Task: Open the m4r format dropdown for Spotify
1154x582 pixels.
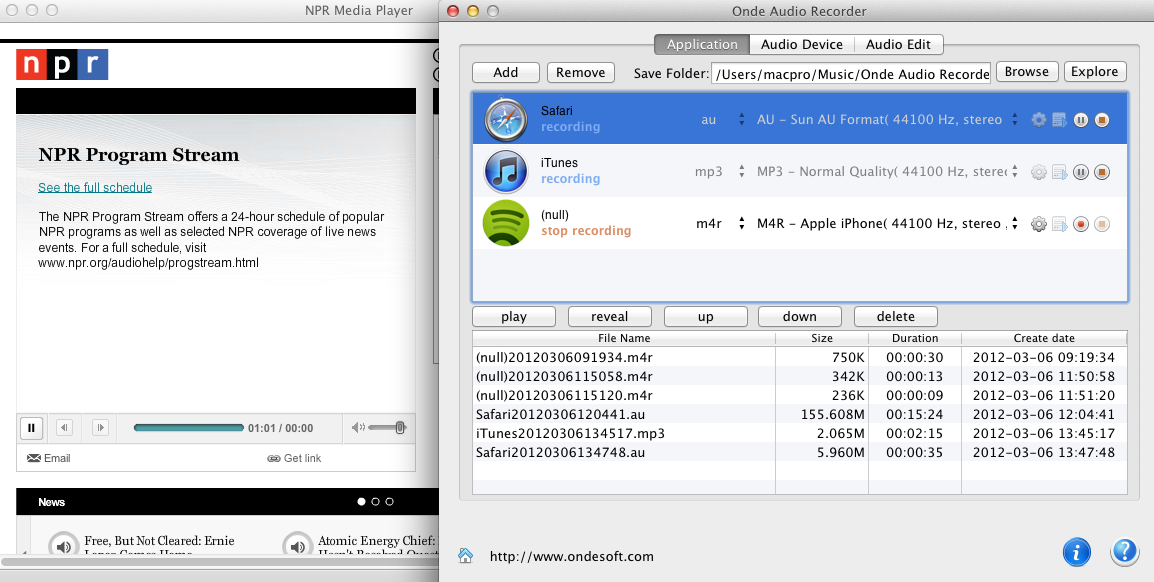Action: coord(741,224)
